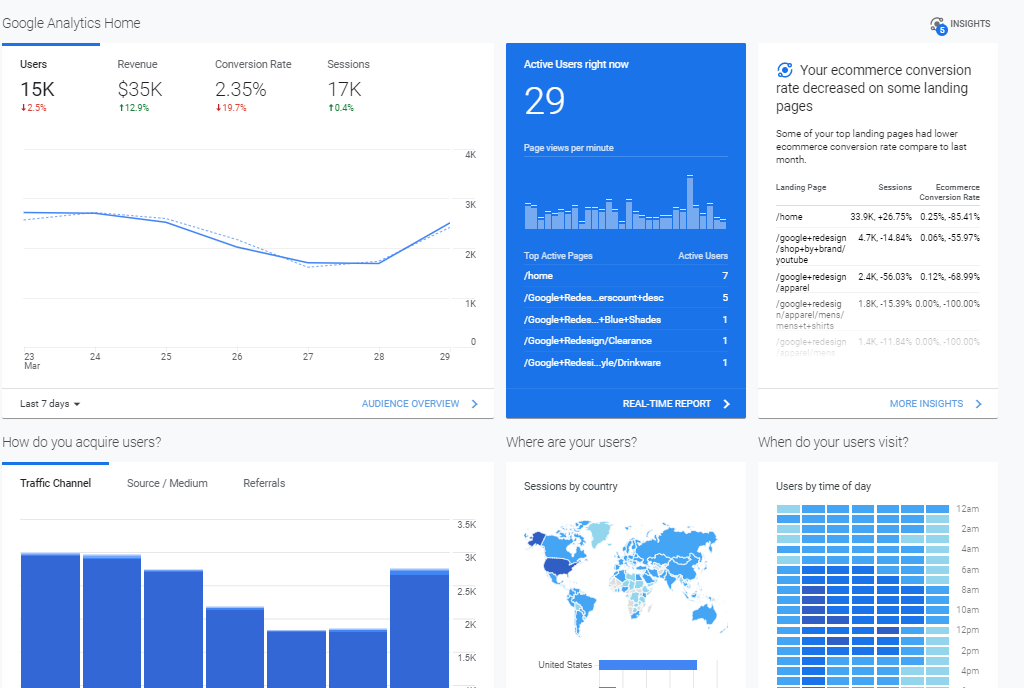Click the chevron next to Audience Overview

click(x=475, y=404)
